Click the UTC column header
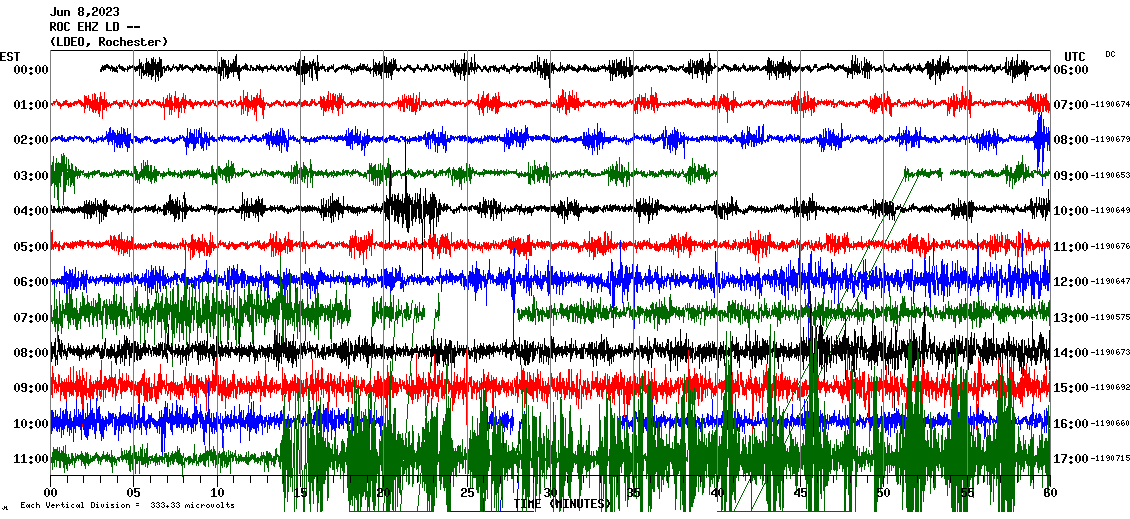 tap(1075, 56)
